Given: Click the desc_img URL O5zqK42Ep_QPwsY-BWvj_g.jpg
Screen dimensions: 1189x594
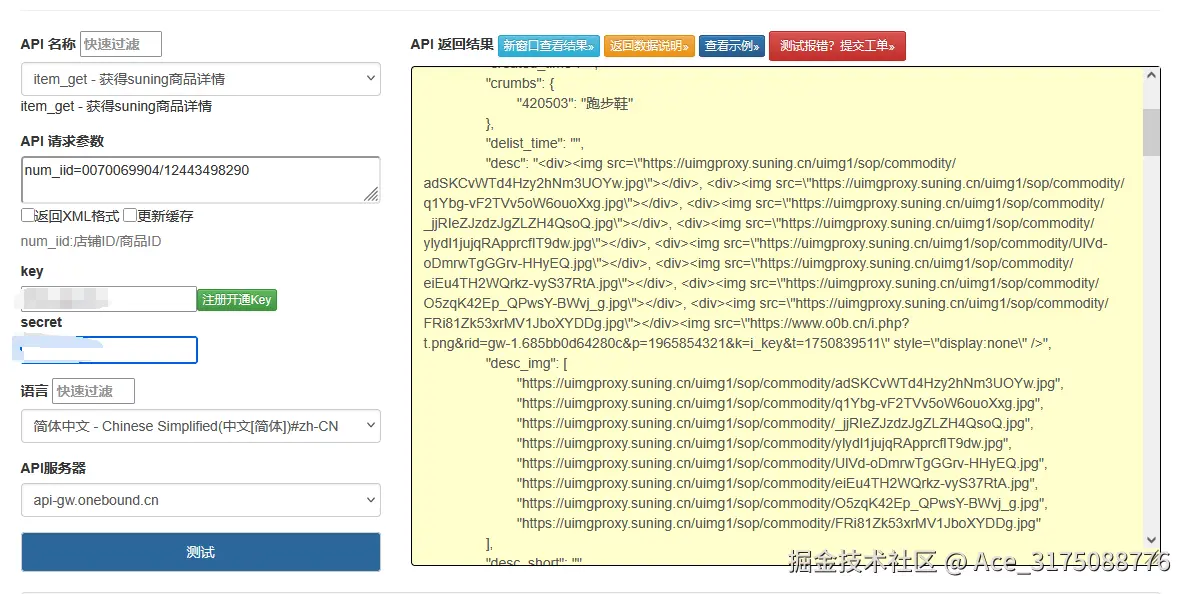Looking at the screenshot, I should (782, 503).
